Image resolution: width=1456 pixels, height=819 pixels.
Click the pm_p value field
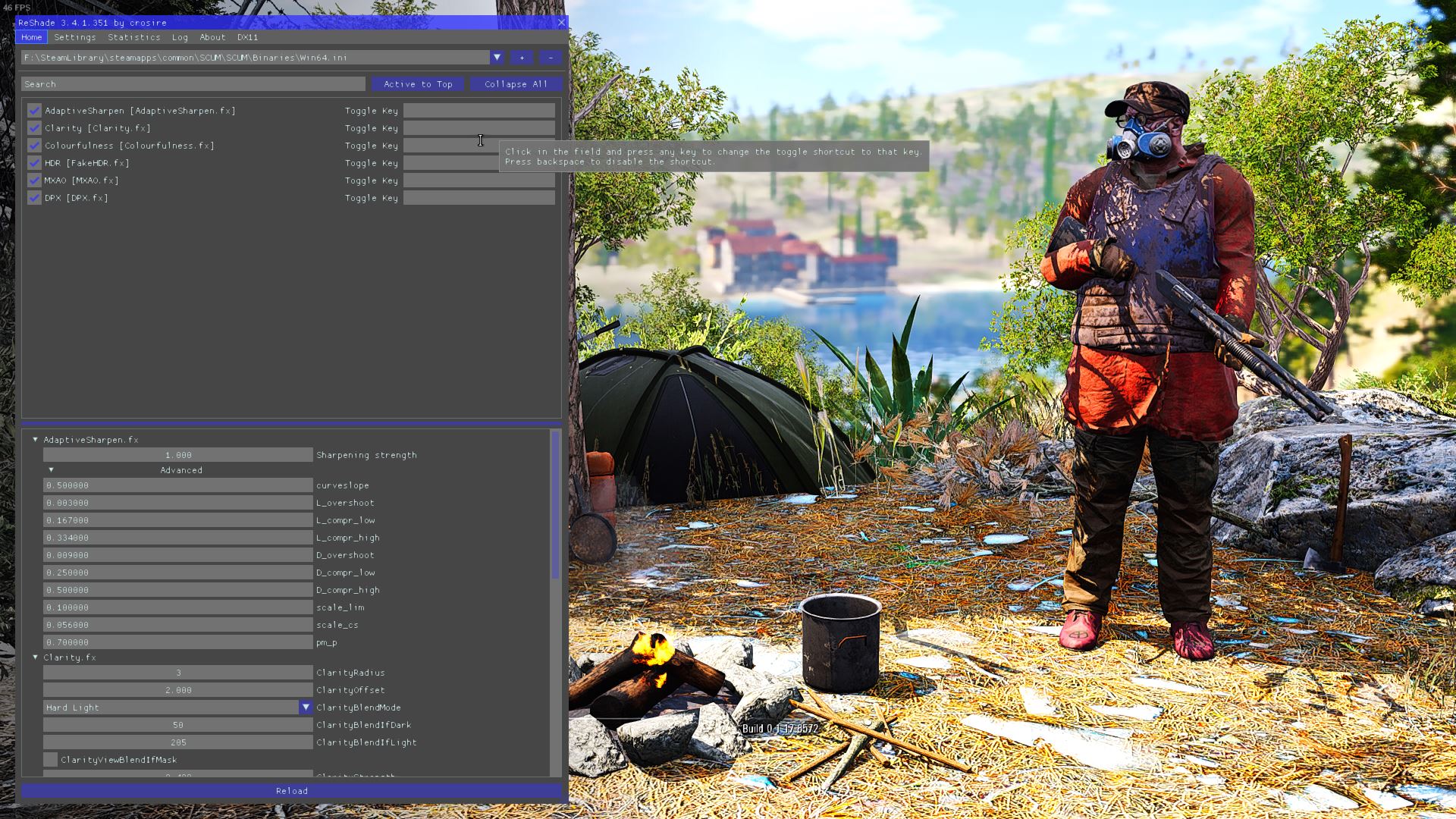pyautogui.click(x=177, y=642)
